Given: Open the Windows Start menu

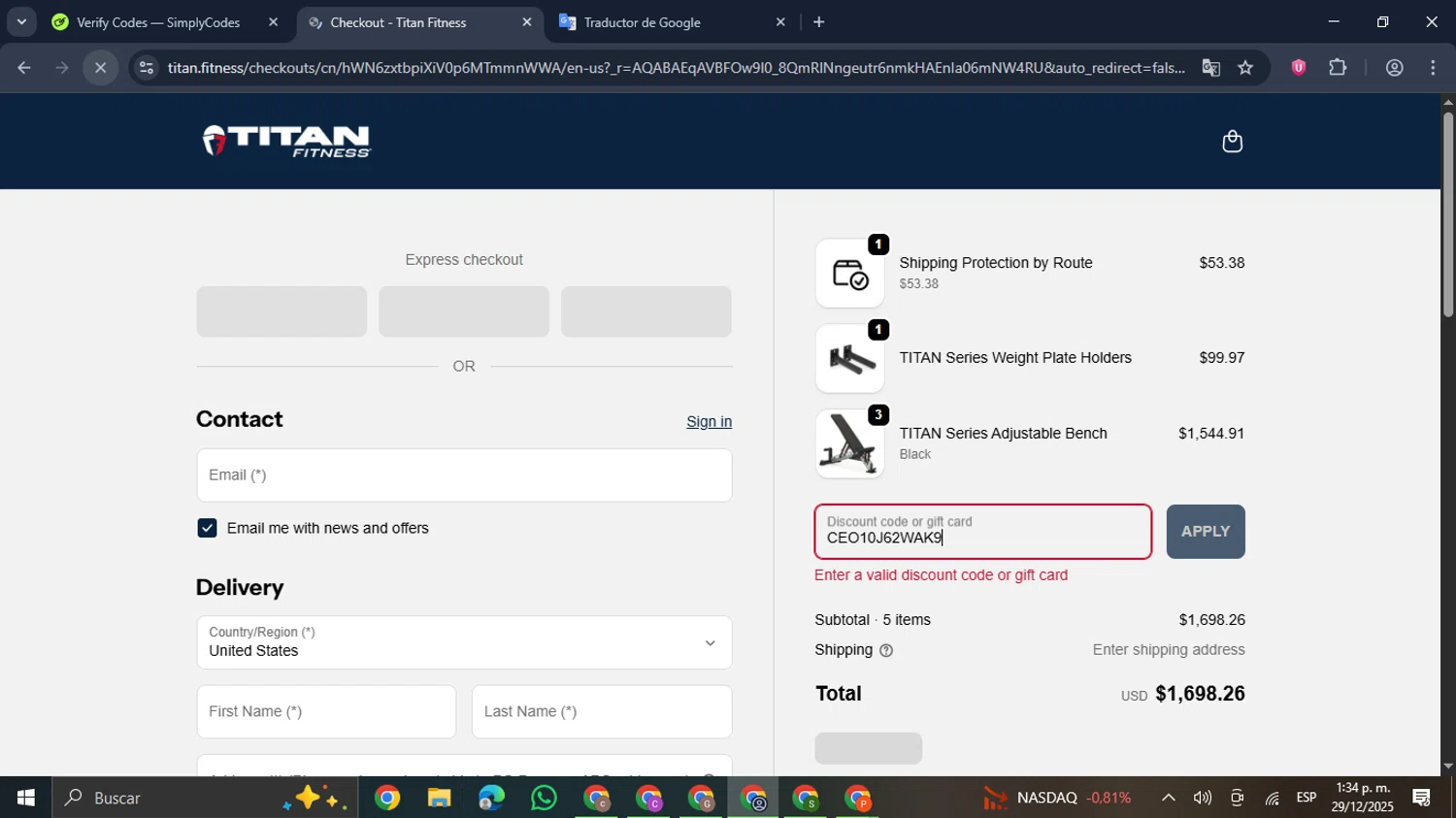Looking at the screenshot, I should click(x=26, y=798).
